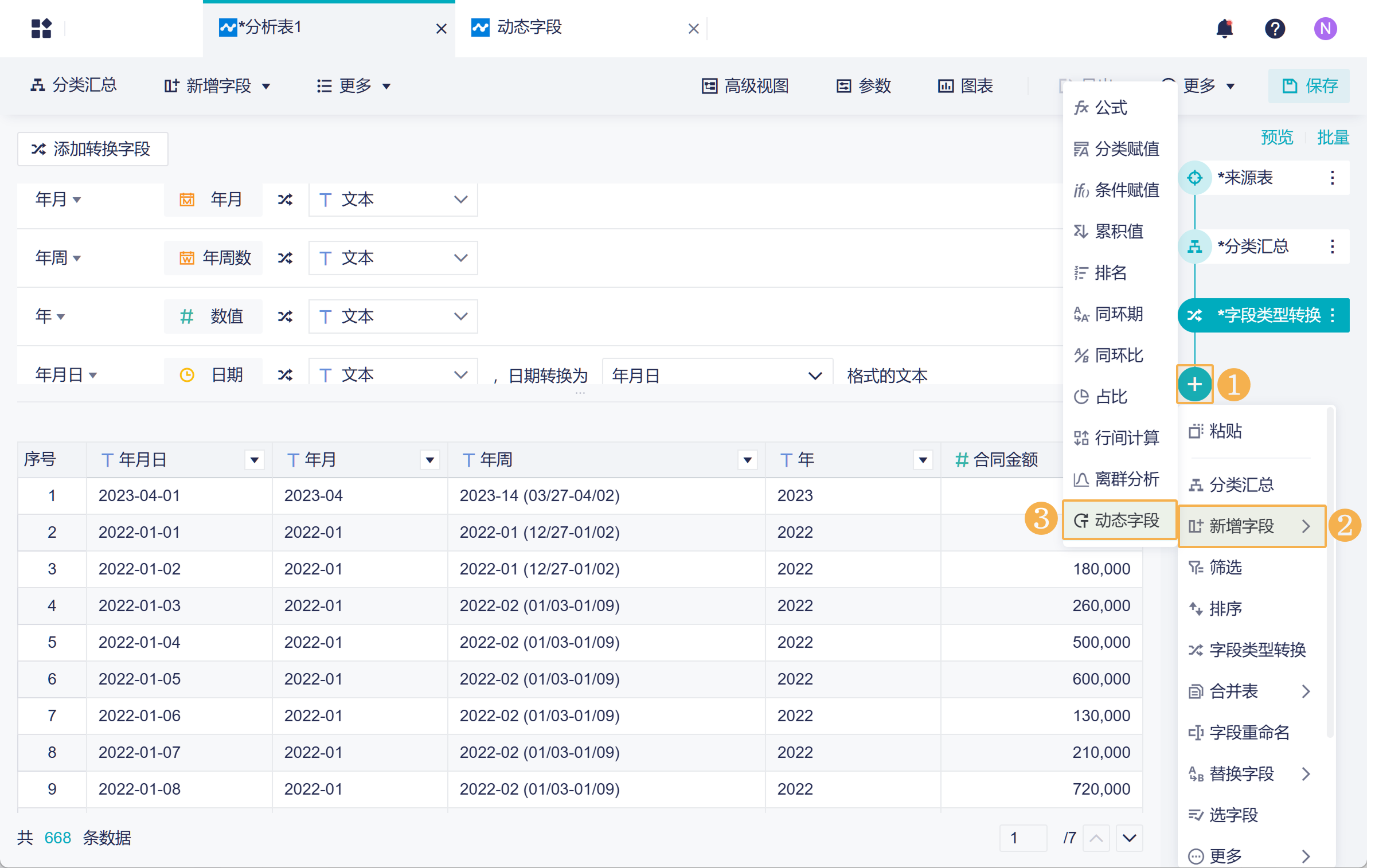Choose 筛选 in the context menu
The height and width of the screenshot is (868, 1375).
click(1225, 568)
